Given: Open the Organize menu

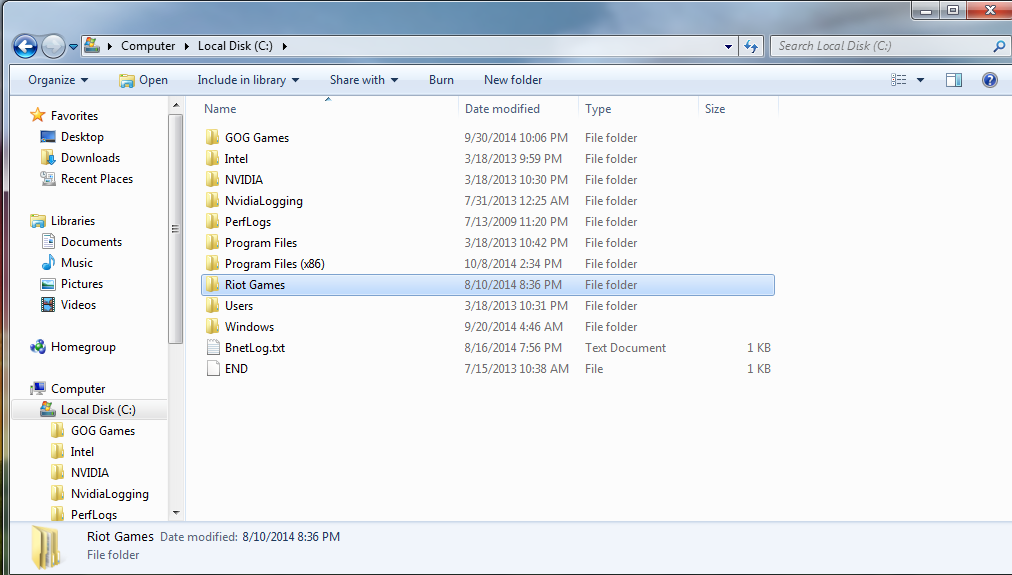Looking at the screenshot, I should [x=58, y=80].
